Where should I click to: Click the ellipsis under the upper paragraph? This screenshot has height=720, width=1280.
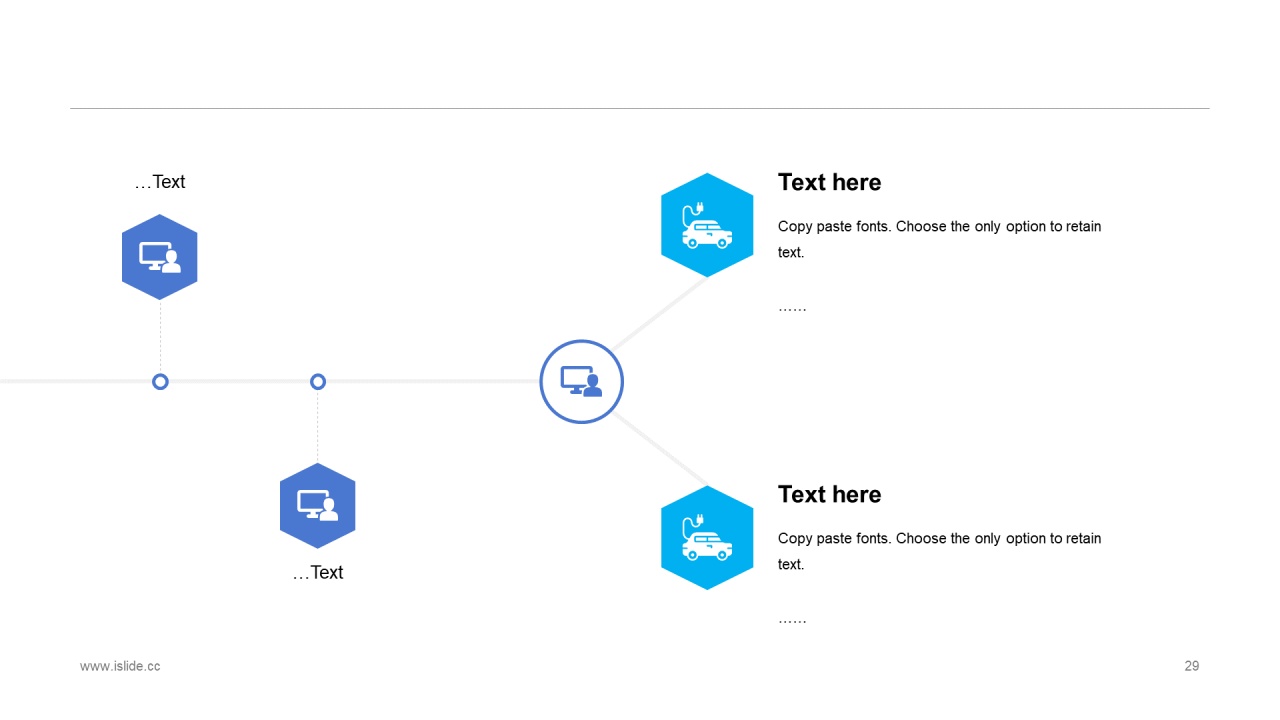pyautogui.click(x=792, y=307)
